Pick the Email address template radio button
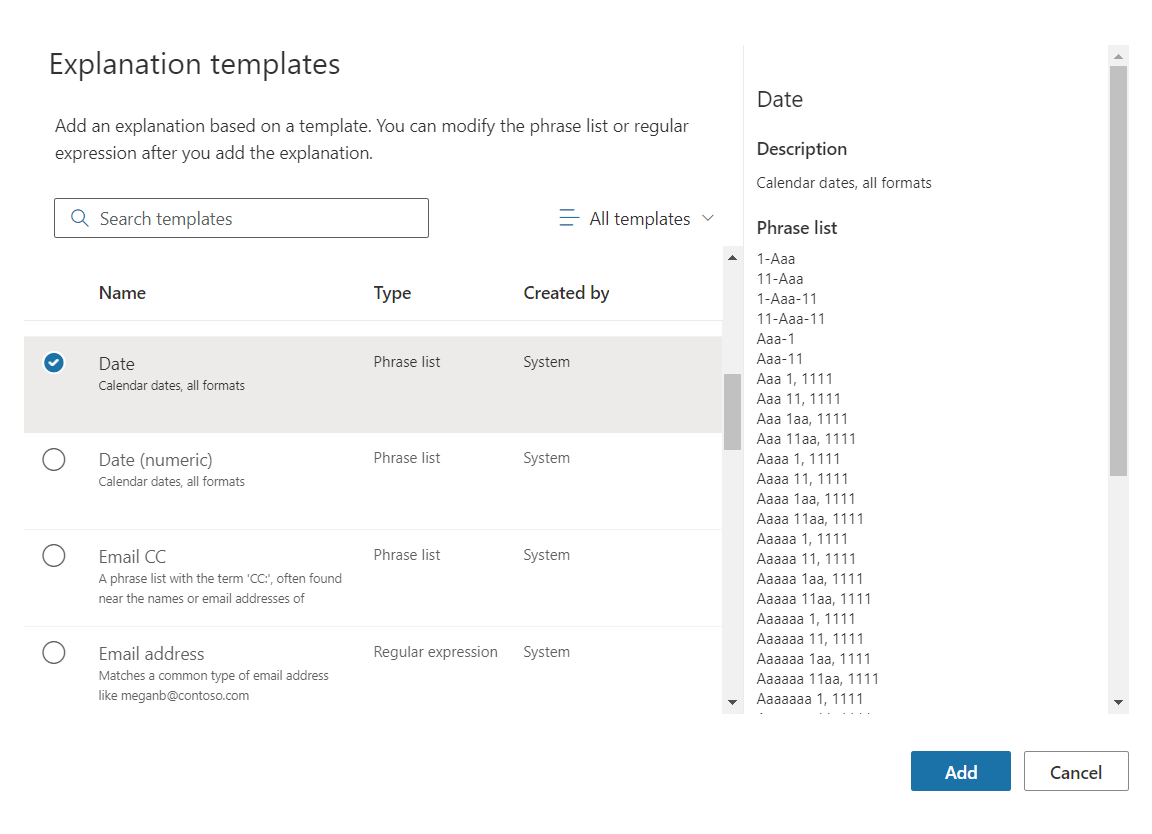Screen dimensions: 1152x834 click(x=54, y=653)
